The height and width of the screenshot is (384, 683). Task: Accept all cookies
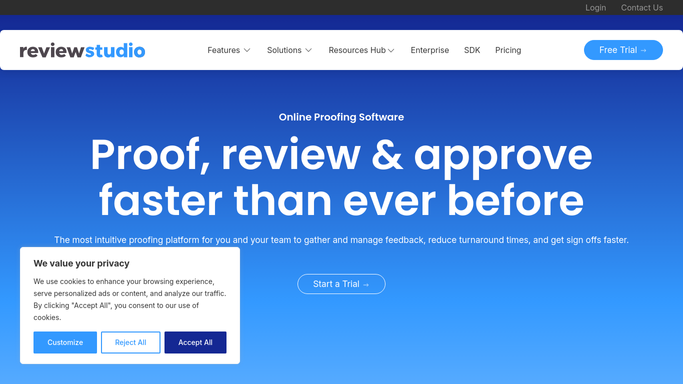click(195, 342)
